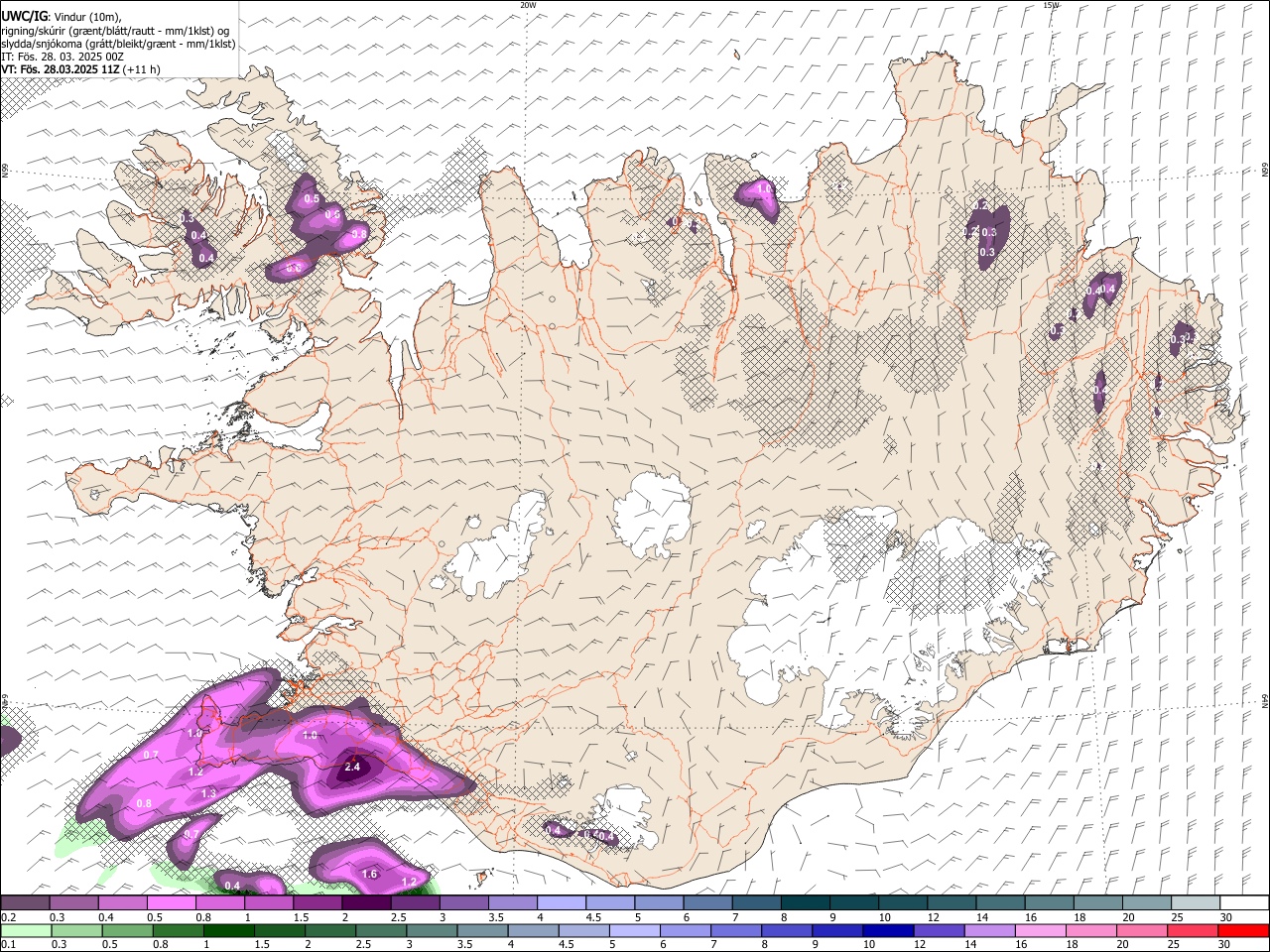Pick the dark mauve 0.2 snow legend swatch
This screenshot has height=952, width=1270.
coord(25,903)
